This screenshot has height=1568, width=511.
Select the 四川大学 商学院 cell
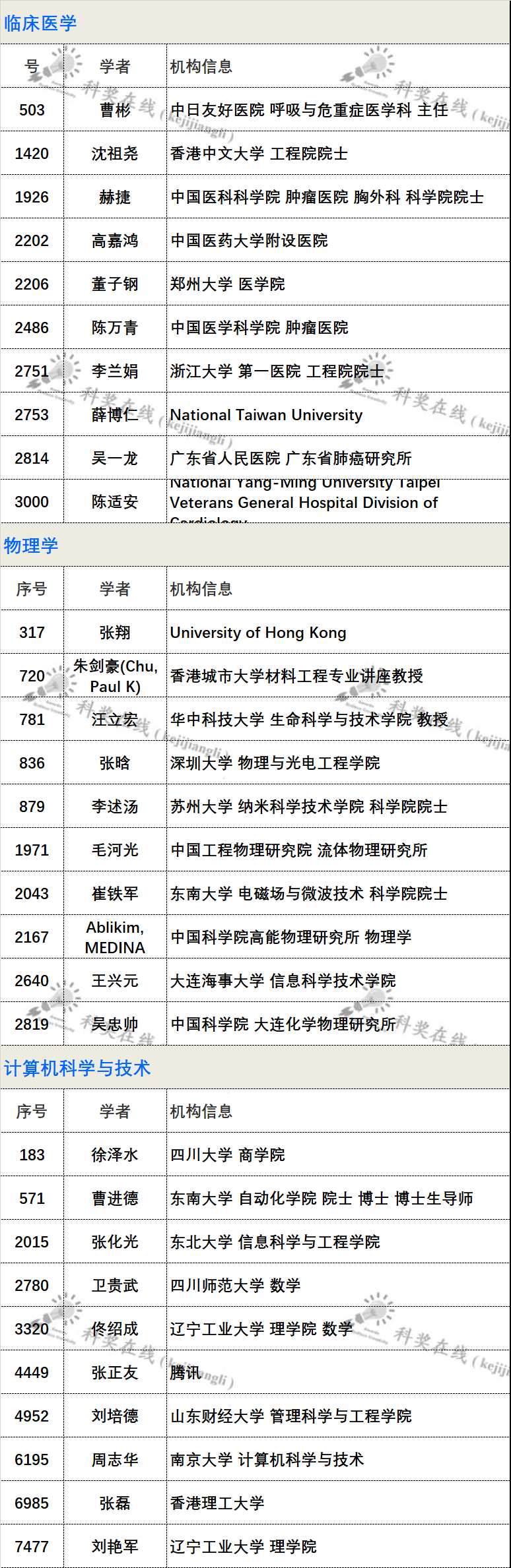227,1155
